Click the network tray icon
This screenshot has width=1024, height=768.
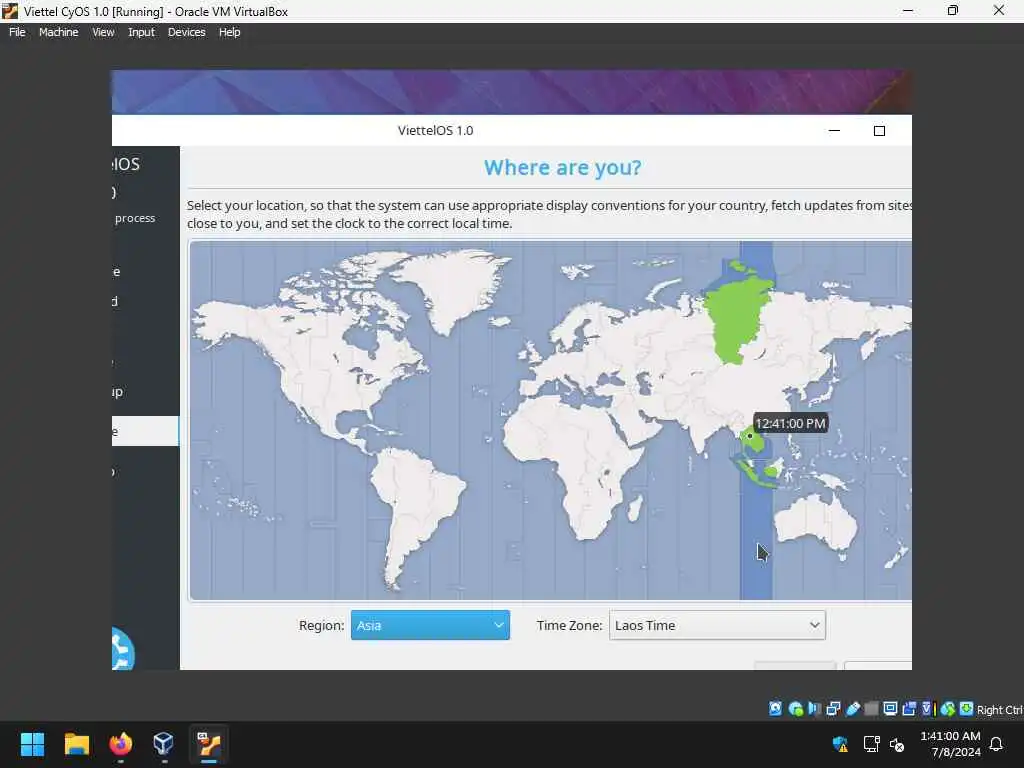871,744
